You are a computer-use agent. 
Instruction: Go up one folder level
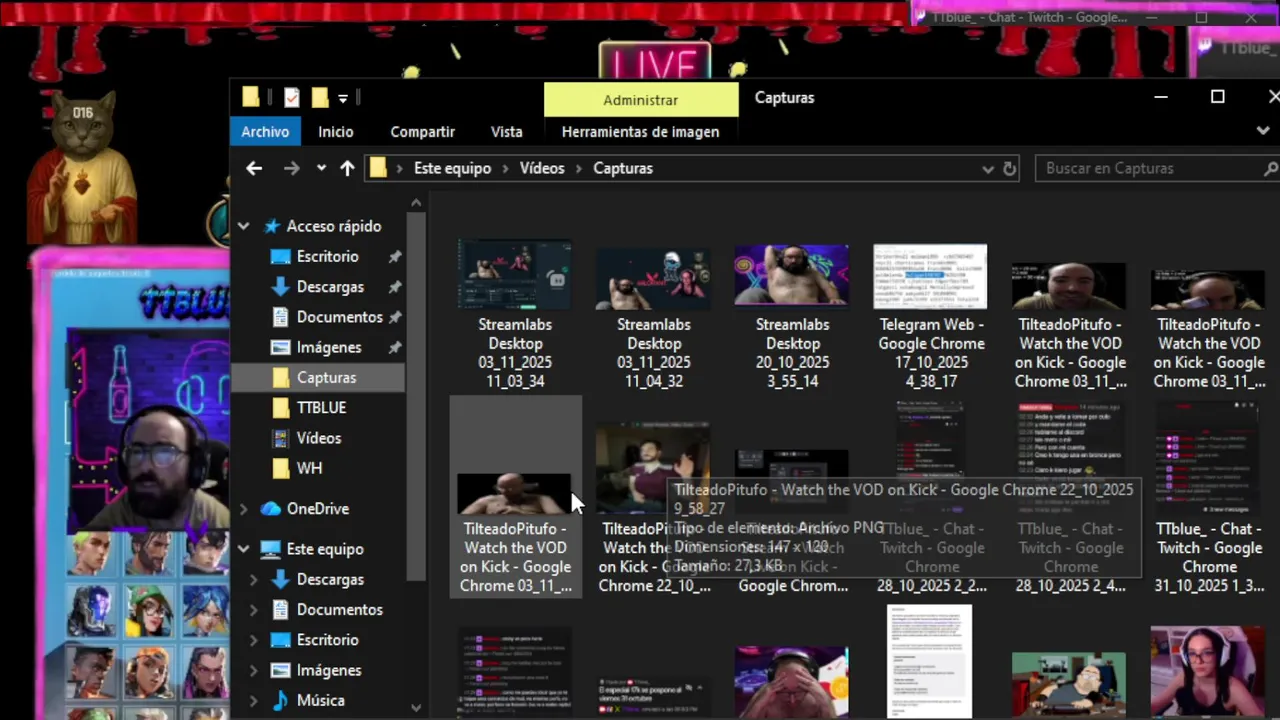tap(347, 168)
